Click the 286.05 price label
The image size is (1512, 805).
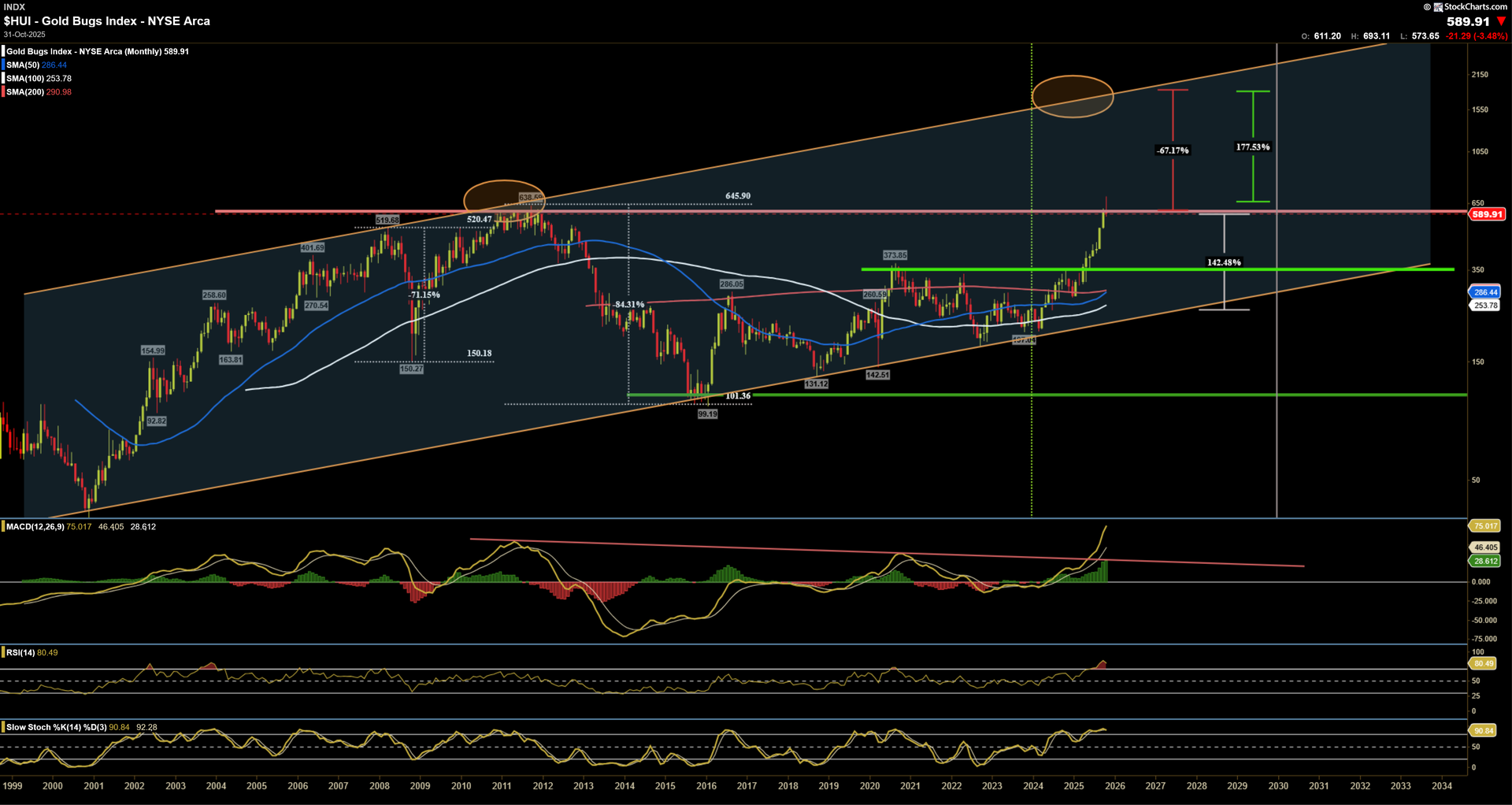coord(732,284)
